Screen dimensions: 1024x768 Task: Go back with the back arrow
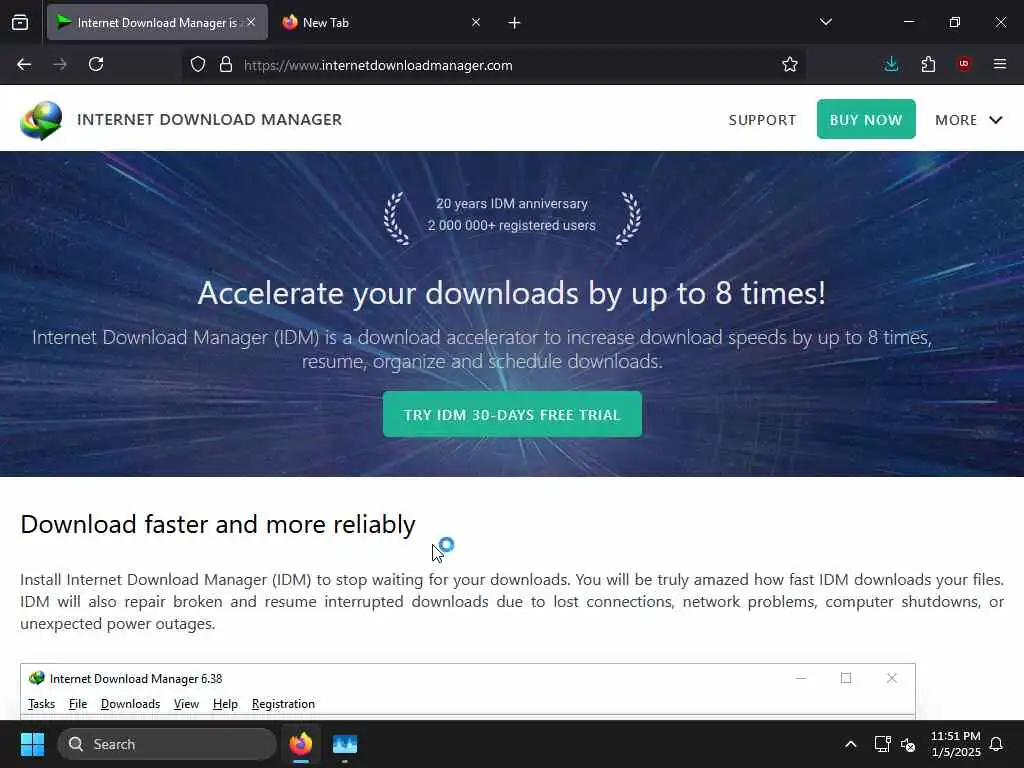click(x=24, y=64)
